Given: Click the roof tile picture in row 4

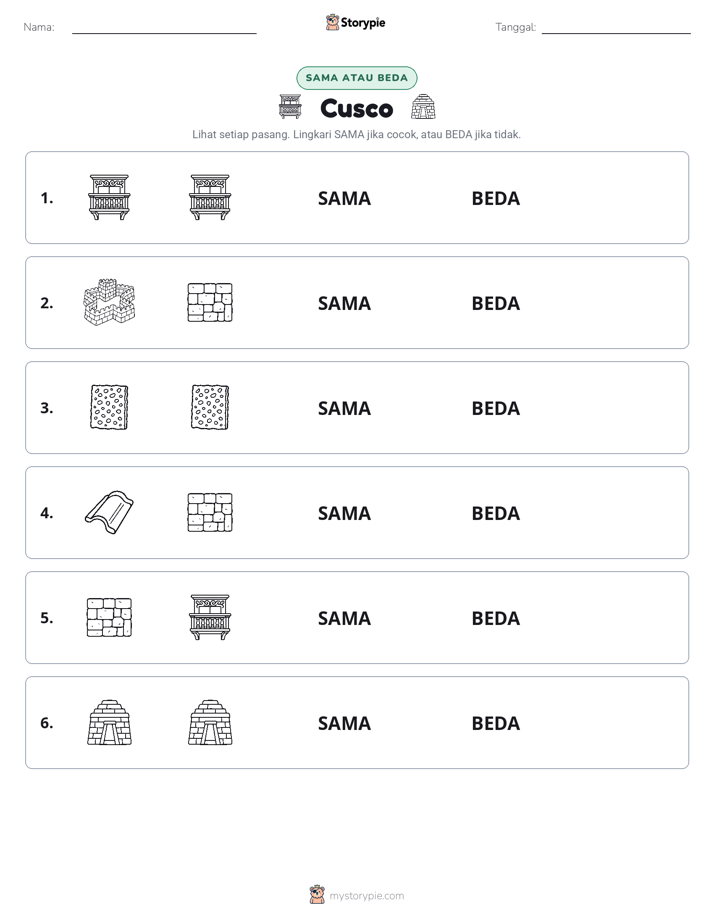Looking at the screenshot, I should (109, 512).
